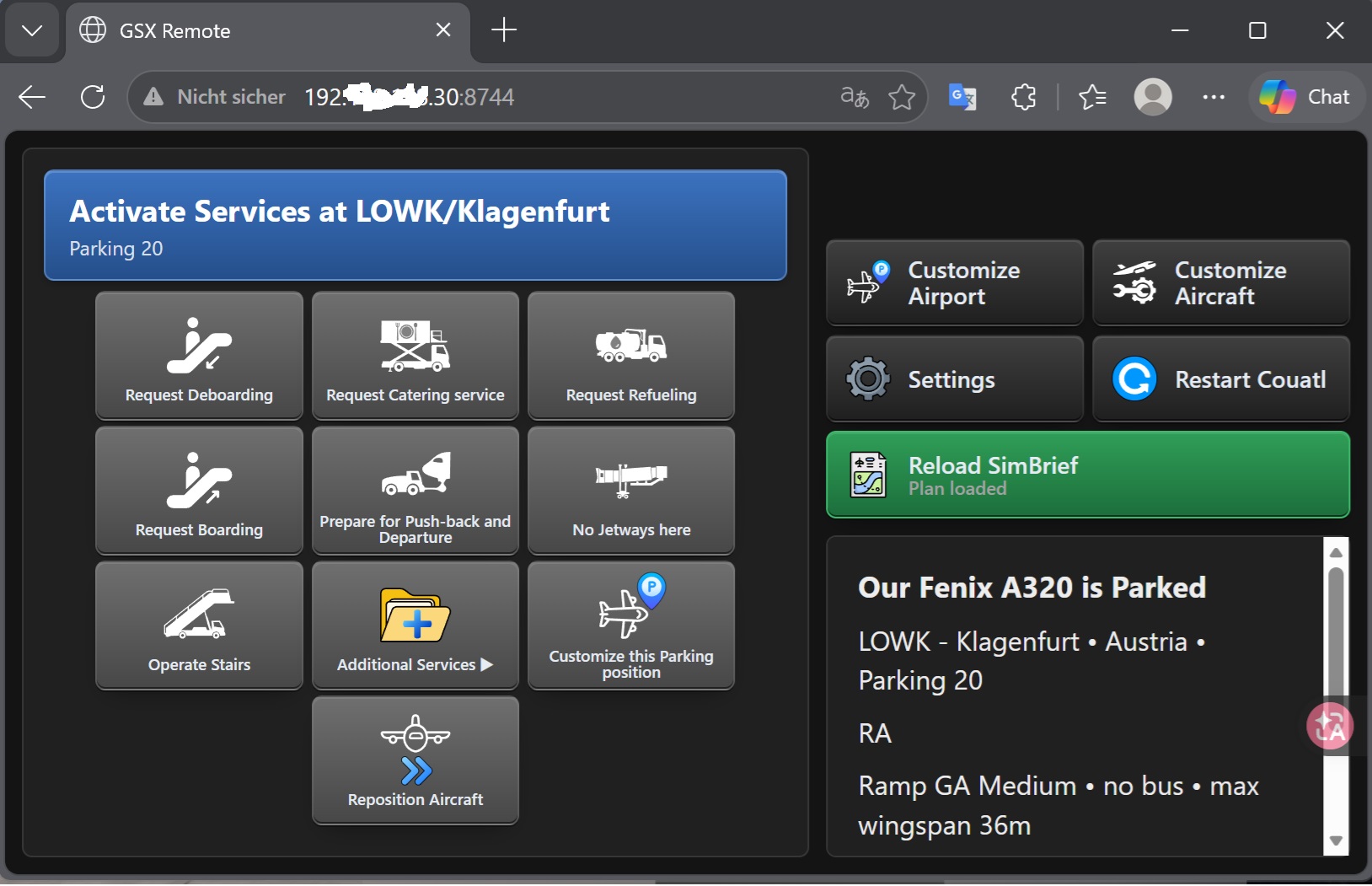This screenshot has height=886, width=1372.
Task: Expand Additional Services arrow
Action: coord(487,664)
